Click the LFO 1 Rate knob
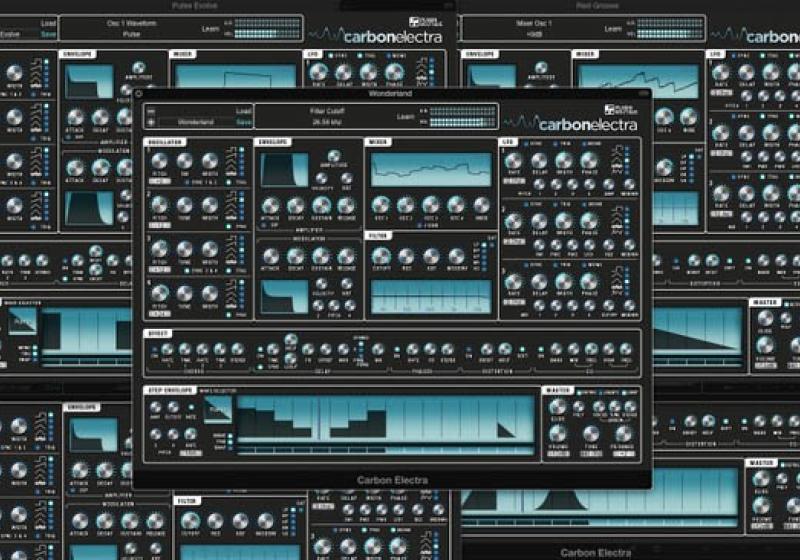 tap(513, 159)
